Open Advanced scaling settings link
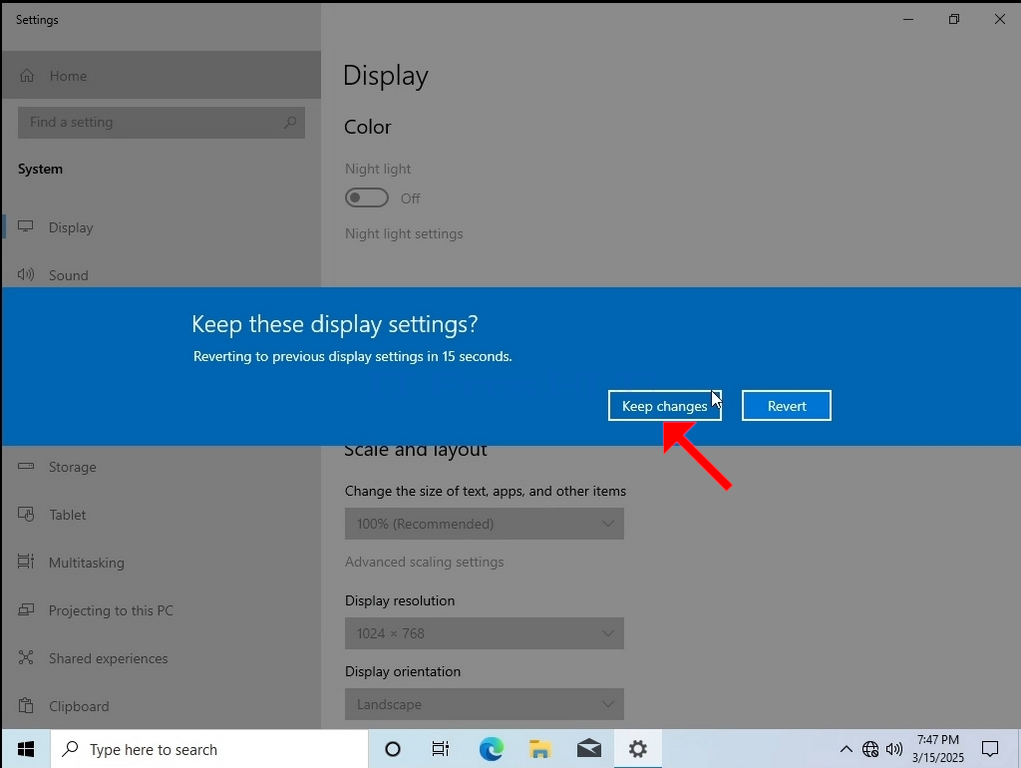This screenshot has height=768, width=1021. click(425, 562)
